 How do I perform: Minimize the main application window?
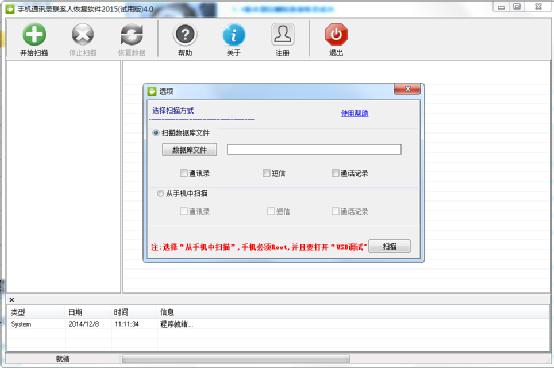501,6
